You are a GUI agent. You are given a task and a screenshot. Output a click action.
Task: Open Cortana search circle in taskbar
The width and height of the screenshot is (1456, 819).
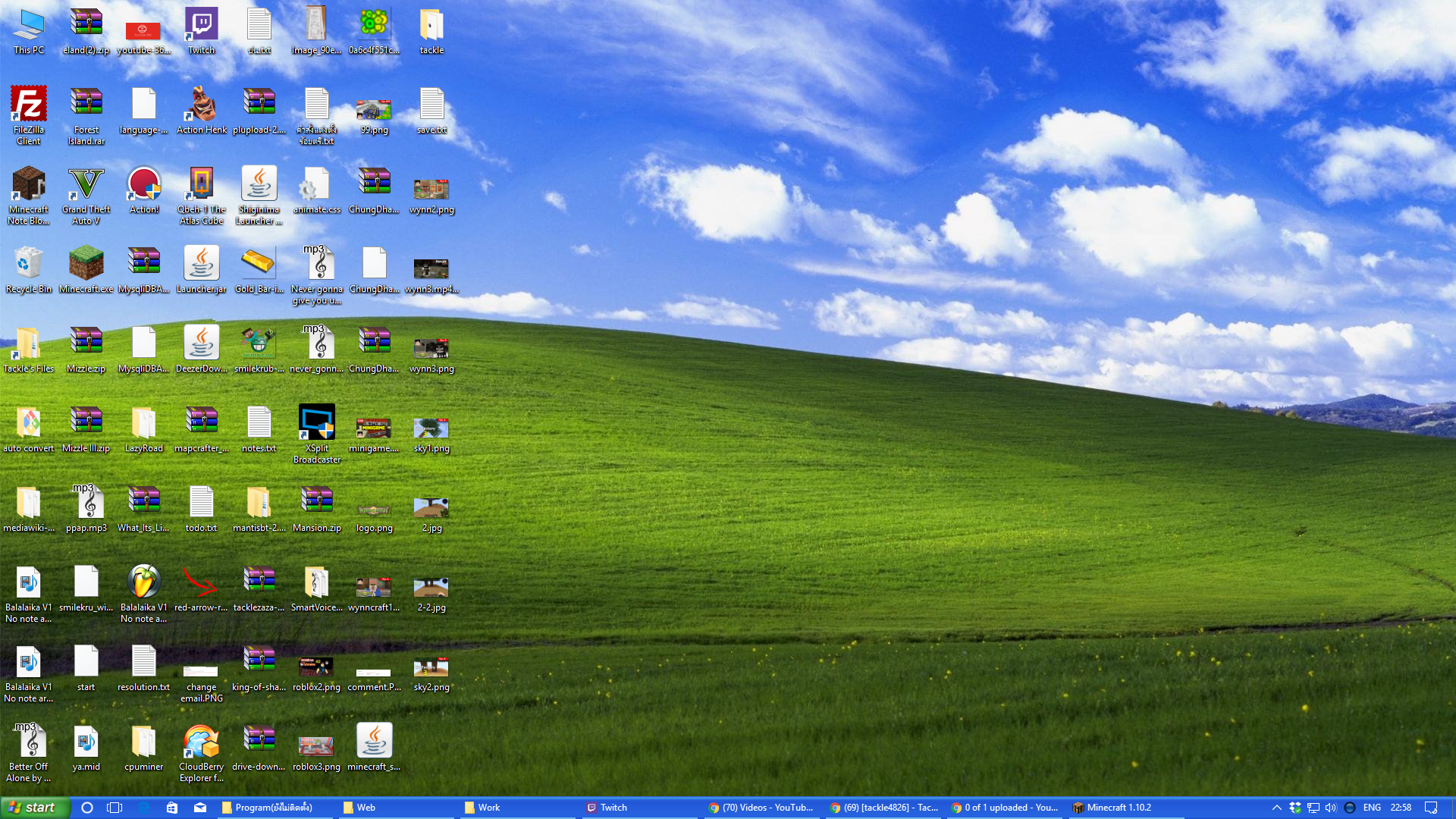coord(87,808)
